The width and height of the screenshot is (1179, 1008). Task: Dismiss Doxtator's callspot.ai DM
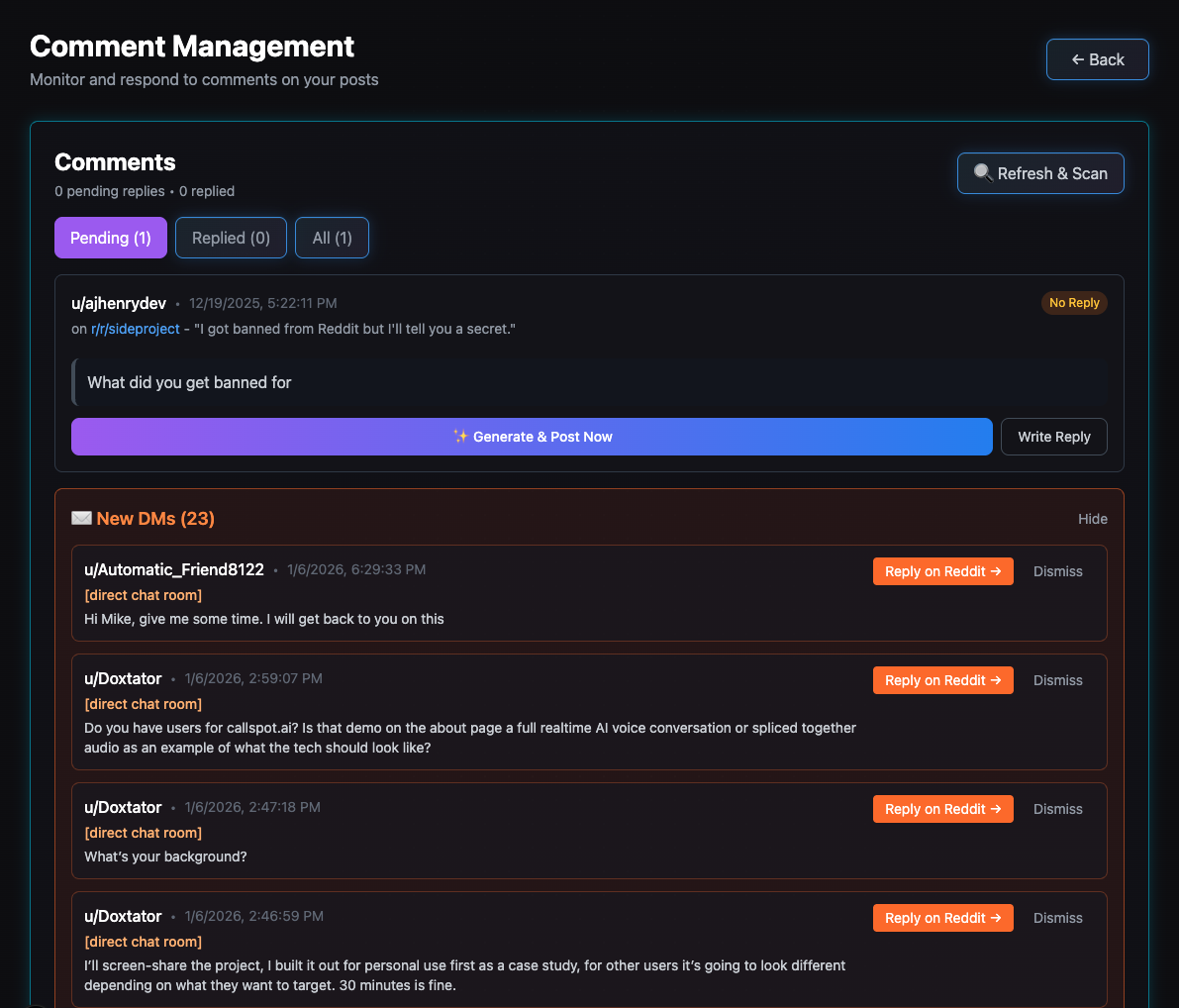pos(1057,680)
